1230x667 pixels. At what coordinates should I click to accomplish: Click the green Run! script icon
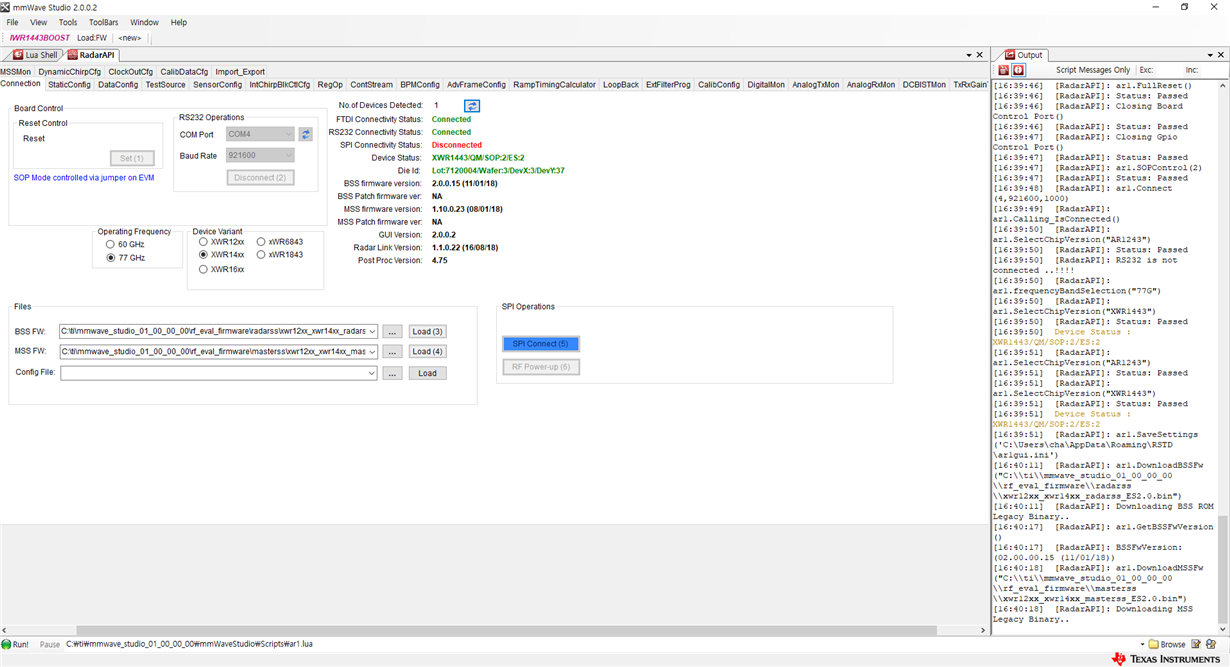6,644
